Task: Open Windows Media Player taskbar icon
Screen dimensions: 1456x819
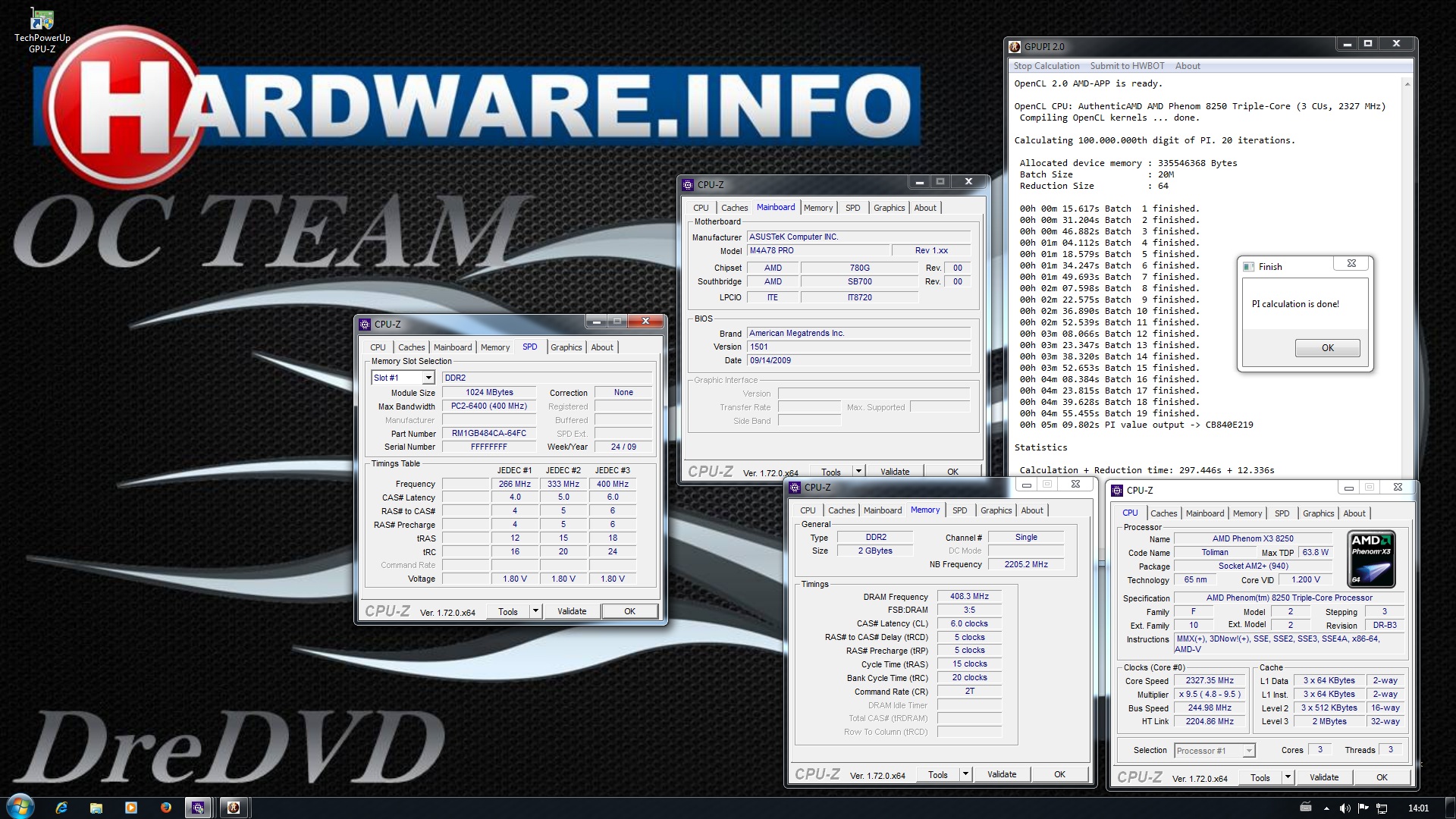Action: (131, 808)
